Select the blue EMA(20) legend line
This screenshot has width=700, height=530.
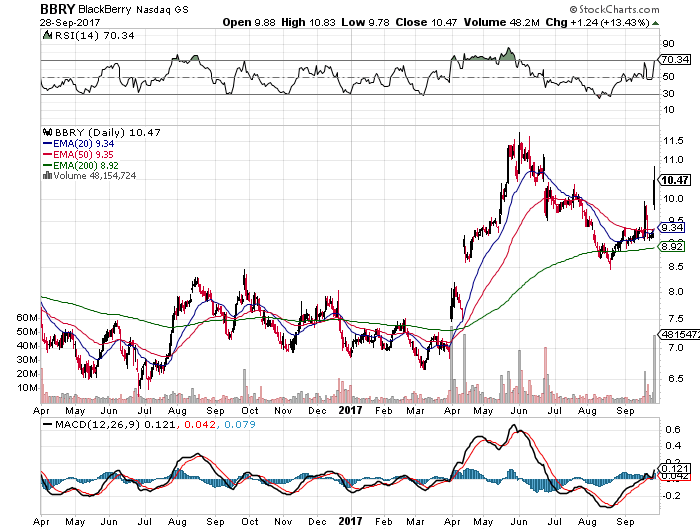coord(46,143)
